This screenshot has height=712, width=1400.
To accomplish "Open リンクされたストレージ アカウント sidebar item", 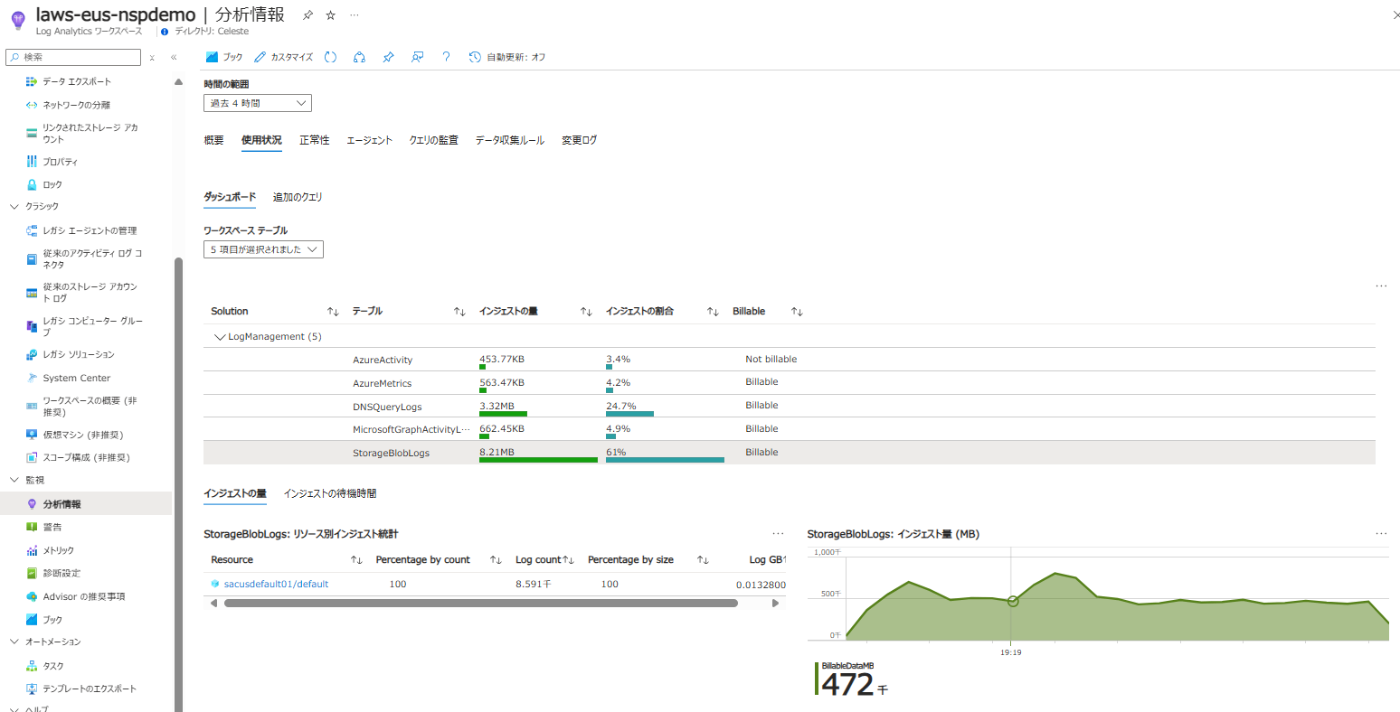I will (90, 133).
